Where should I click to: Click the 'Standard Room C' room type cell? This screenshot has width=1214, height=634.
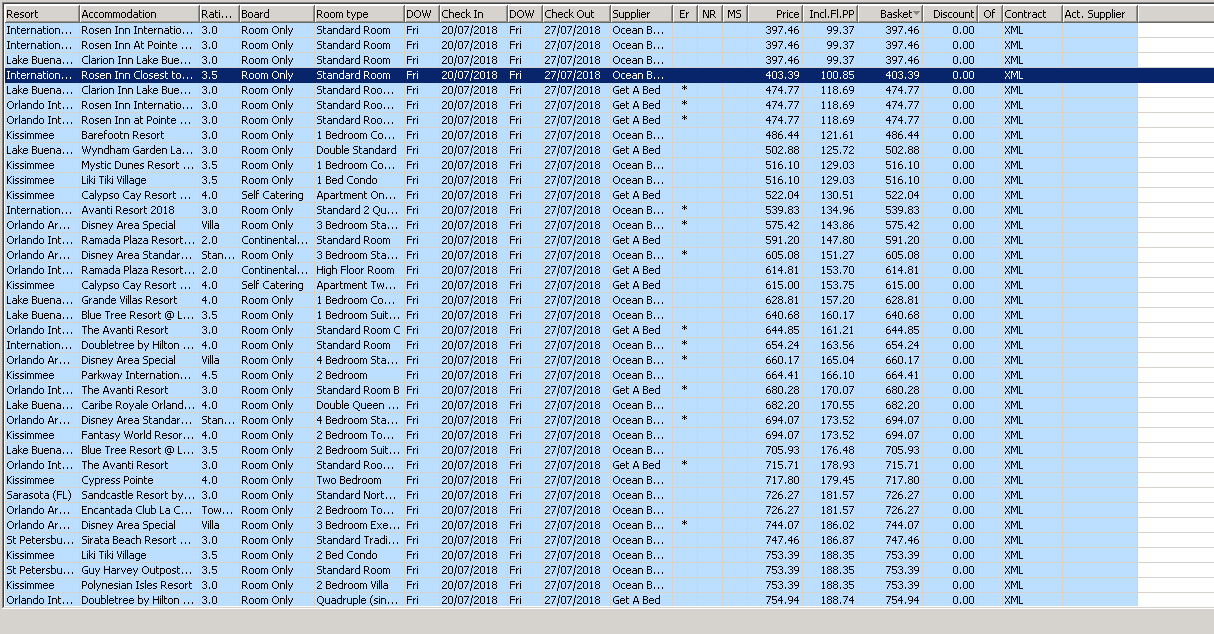[359, 330]
